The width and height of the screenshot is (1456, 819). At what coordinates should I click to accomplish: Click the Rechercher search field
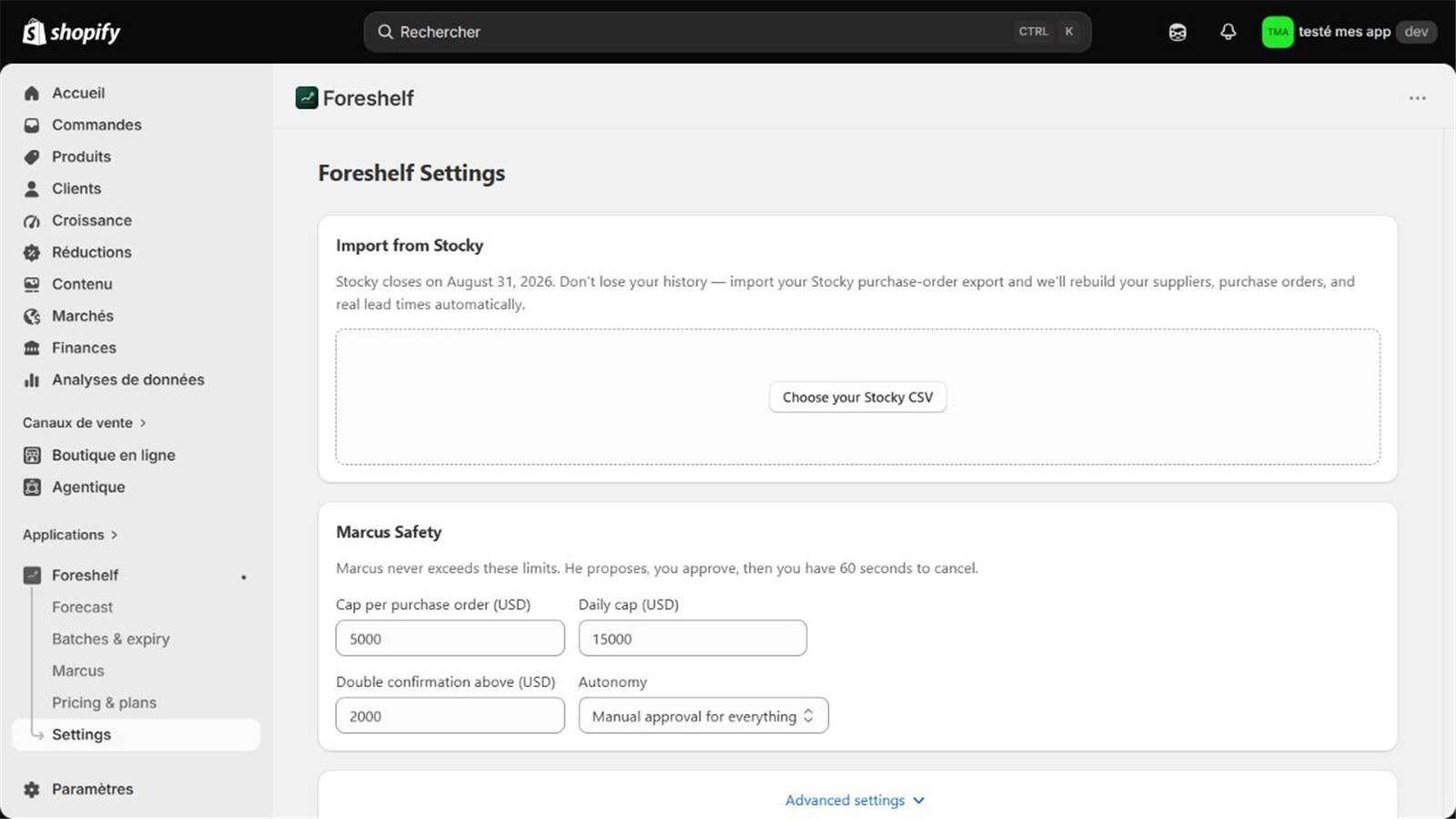727,32
